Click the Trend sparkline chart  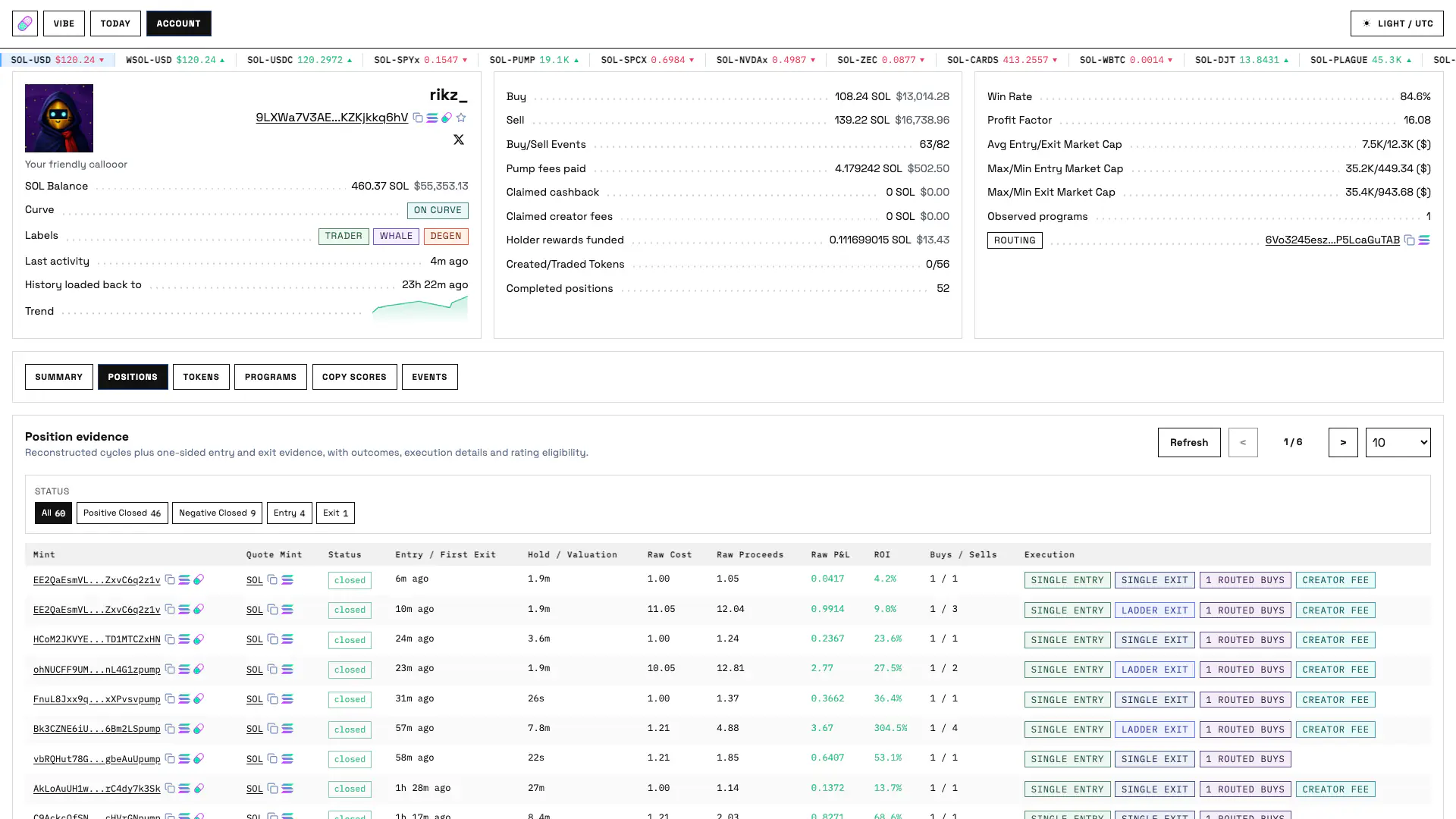pyautogui.click(x=419, y=309)
